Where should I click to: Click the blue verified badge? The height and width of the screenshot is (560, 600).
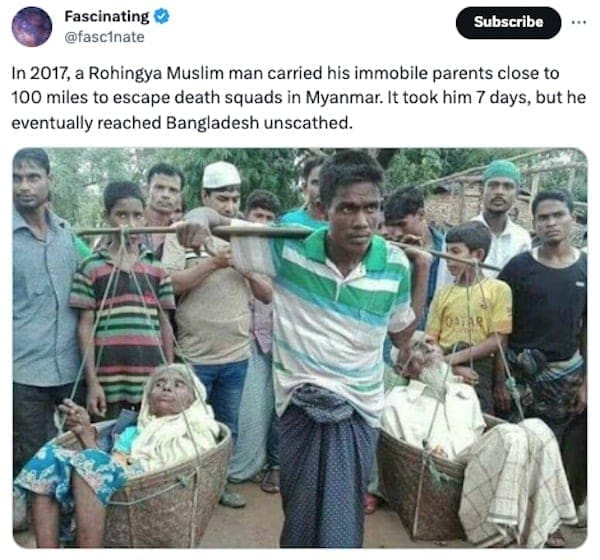tap(162, 16)
